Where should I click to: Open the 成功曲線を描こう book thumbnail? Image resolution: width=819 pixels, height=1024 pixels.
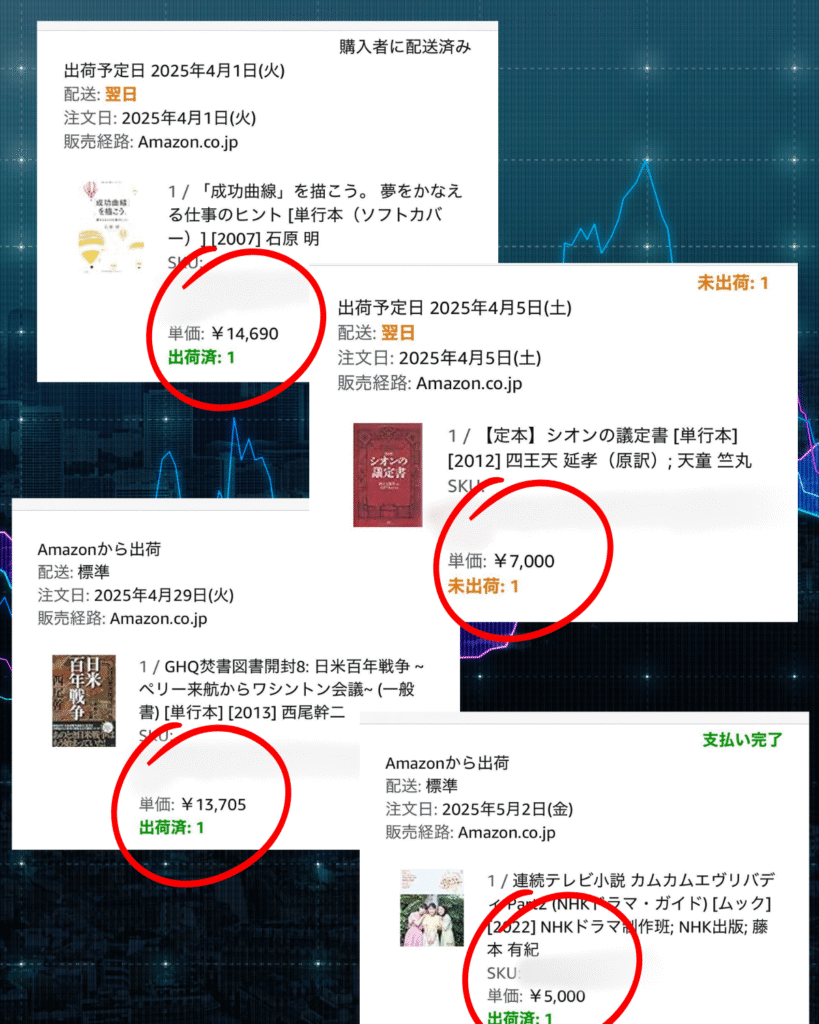(112, 227)
